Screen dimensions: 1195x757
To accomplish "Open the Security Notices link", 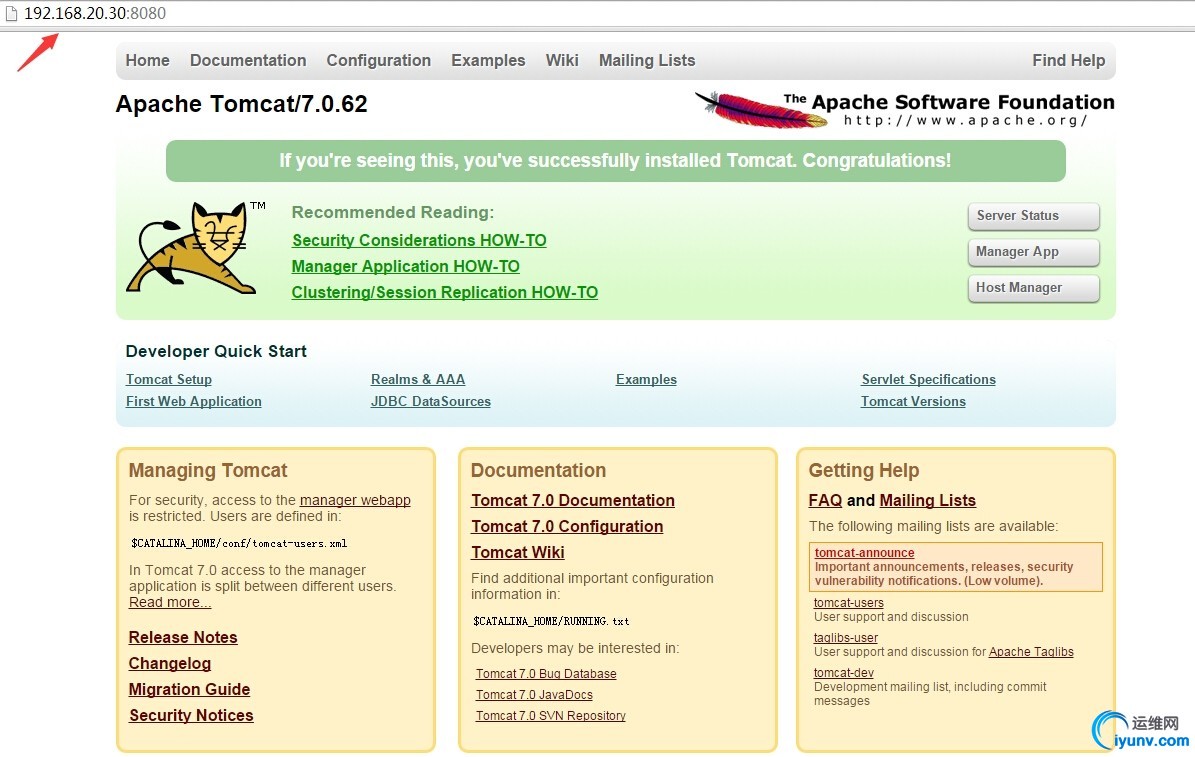I will click(x=191, y=715).
